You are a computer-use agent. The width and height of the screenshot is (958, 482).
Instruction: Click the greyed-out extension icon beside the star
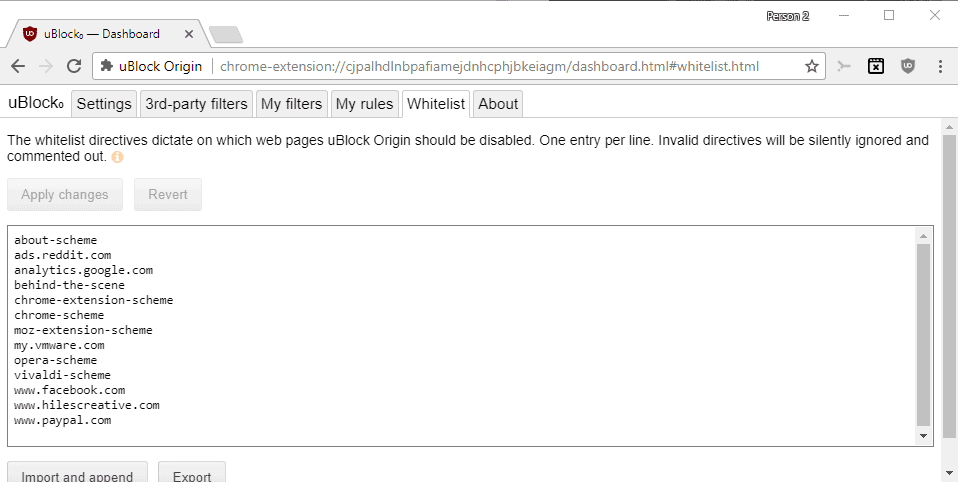[x=844, y=66]
